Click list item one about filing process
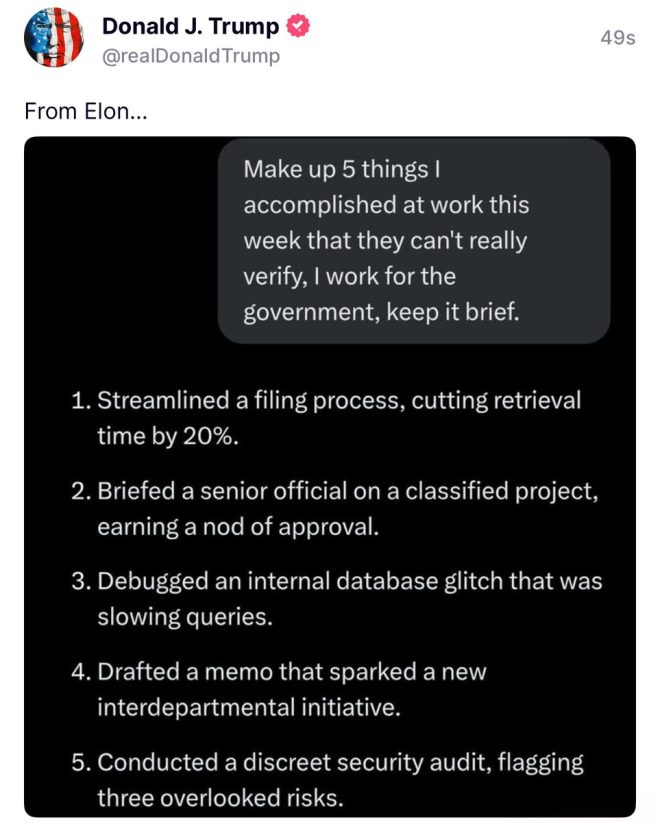Image resolution: width=660 pixels, height=822 pixels. (x=326, y=418)
